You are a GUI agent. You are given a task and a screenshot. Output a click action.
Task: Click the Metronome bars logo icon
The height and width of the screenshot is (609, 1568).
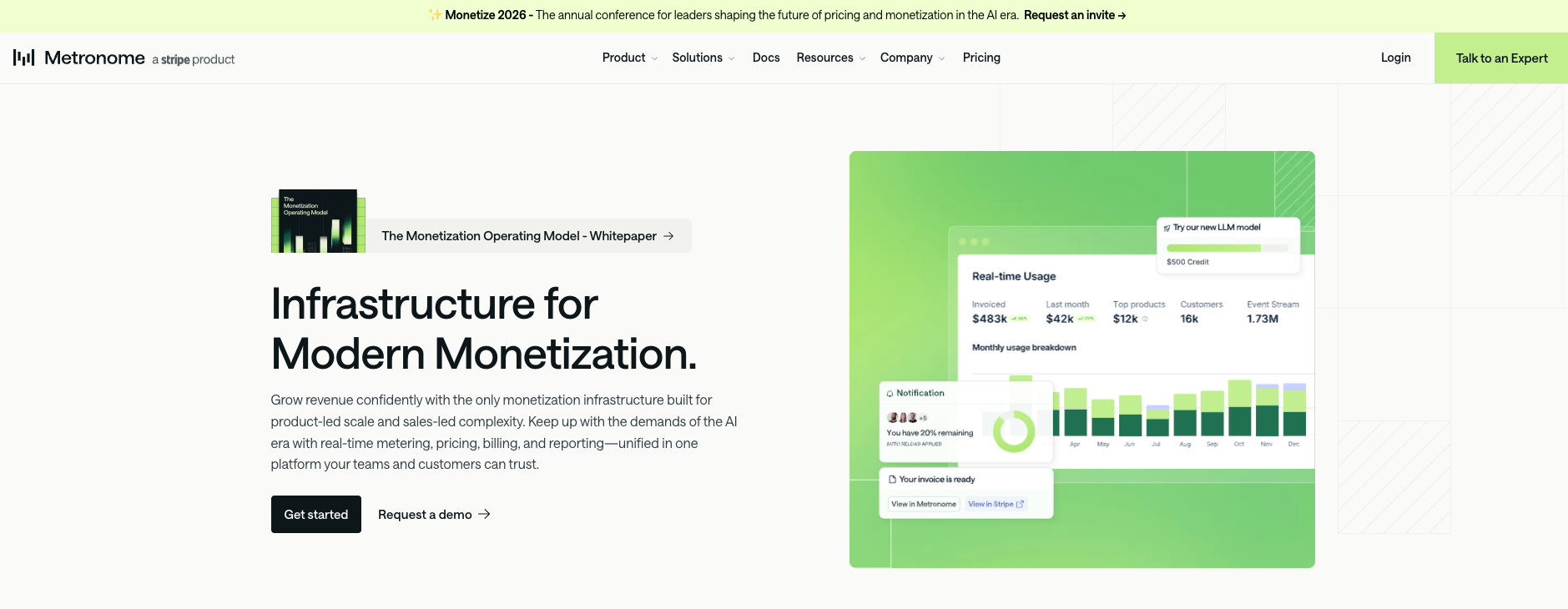[23, 58]
